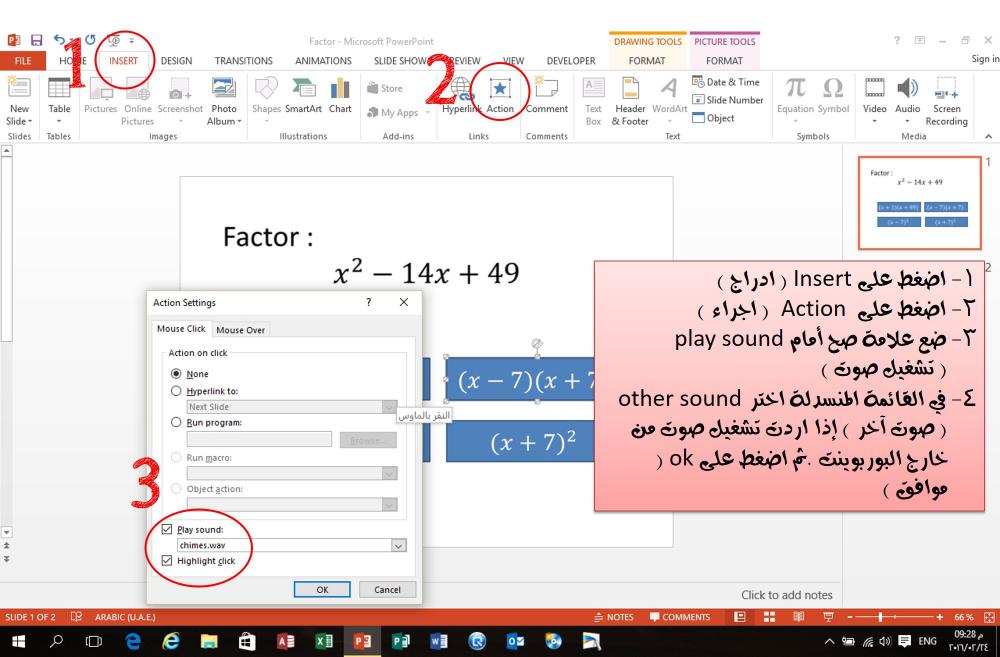Collapse the ribbon with the chevron
Image resolution: width=1000 pixels, height=657 pixels.
coord(988,136)
